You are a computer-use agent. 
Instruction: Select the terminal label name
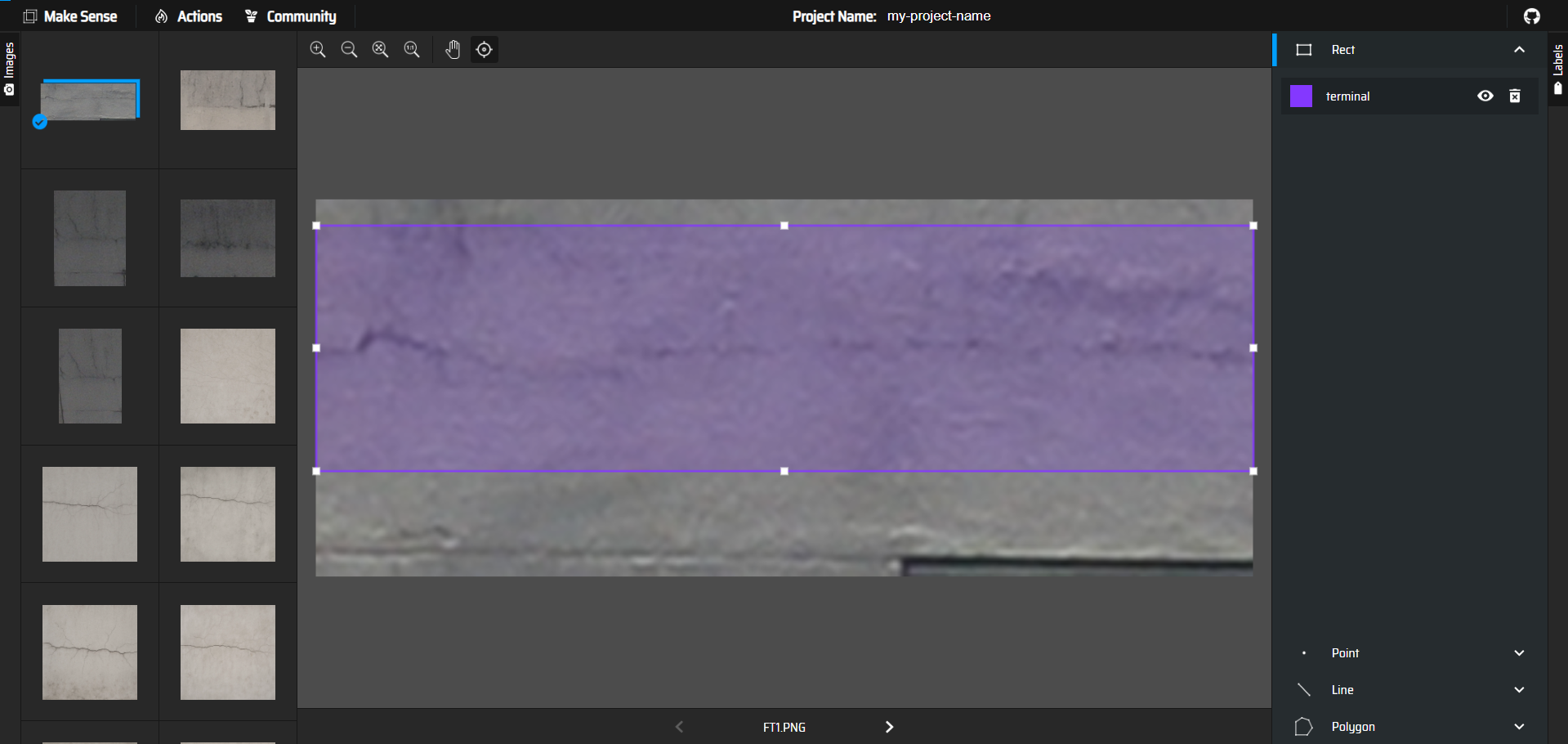click(1347, 96)
